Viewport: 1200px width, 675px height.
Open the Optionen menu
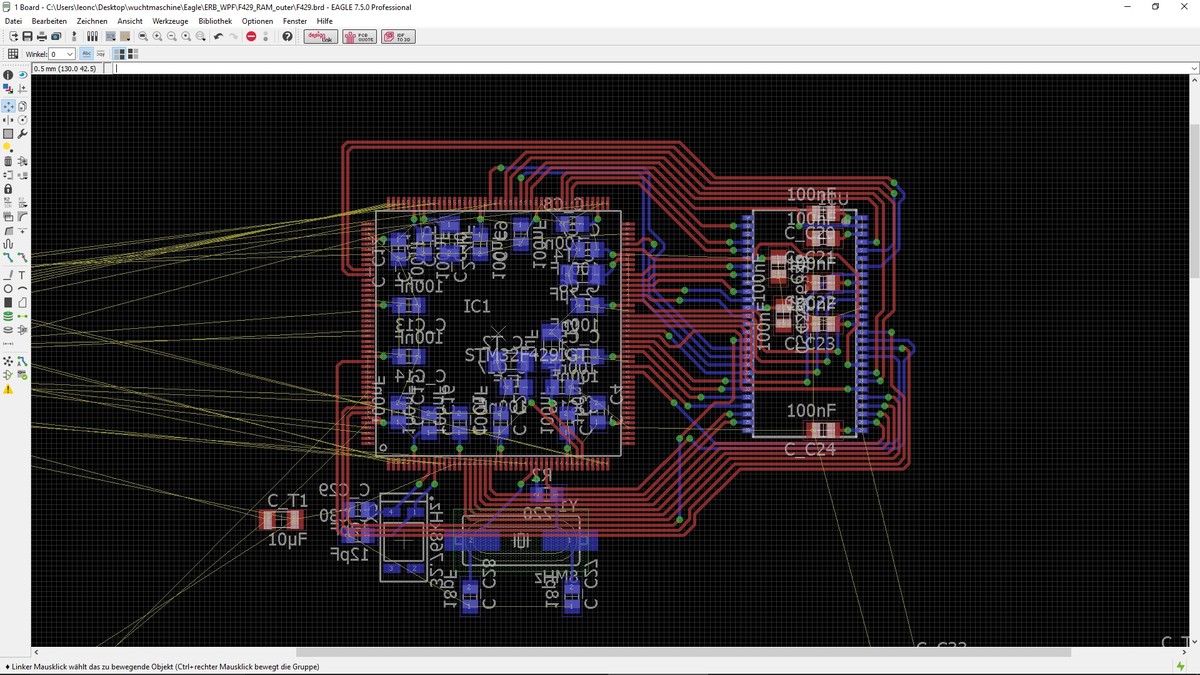click(257, 21)
